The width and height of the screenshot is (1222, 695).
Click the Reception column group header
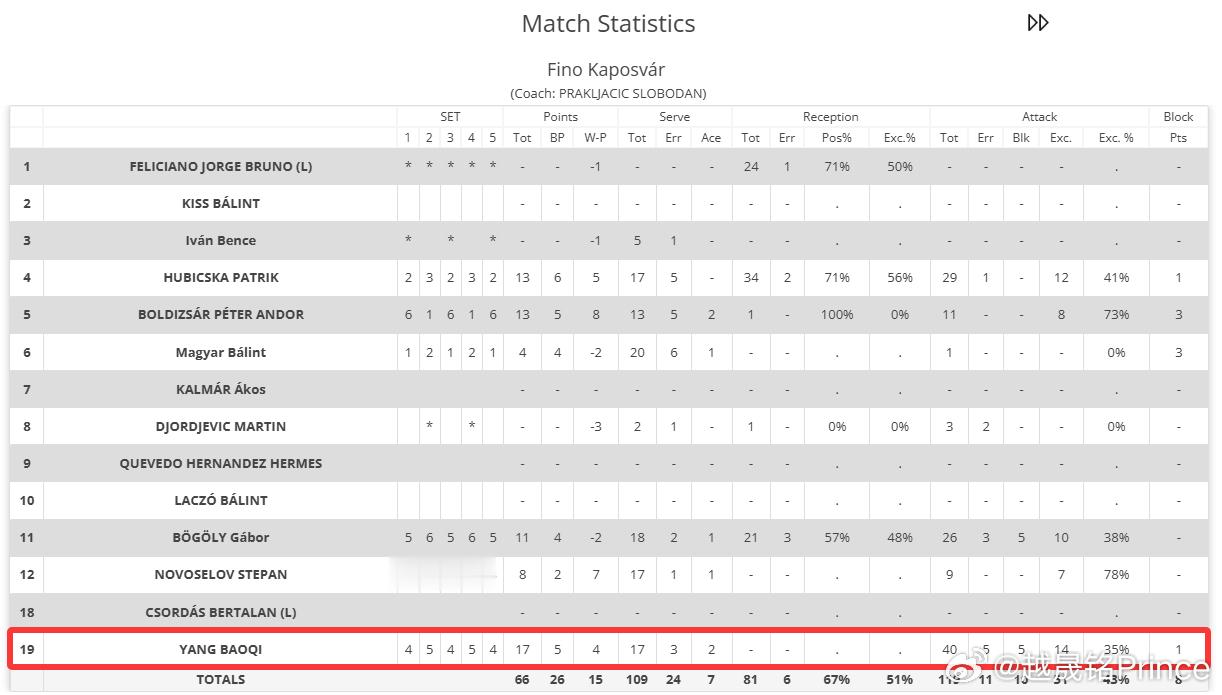point(830,117)
